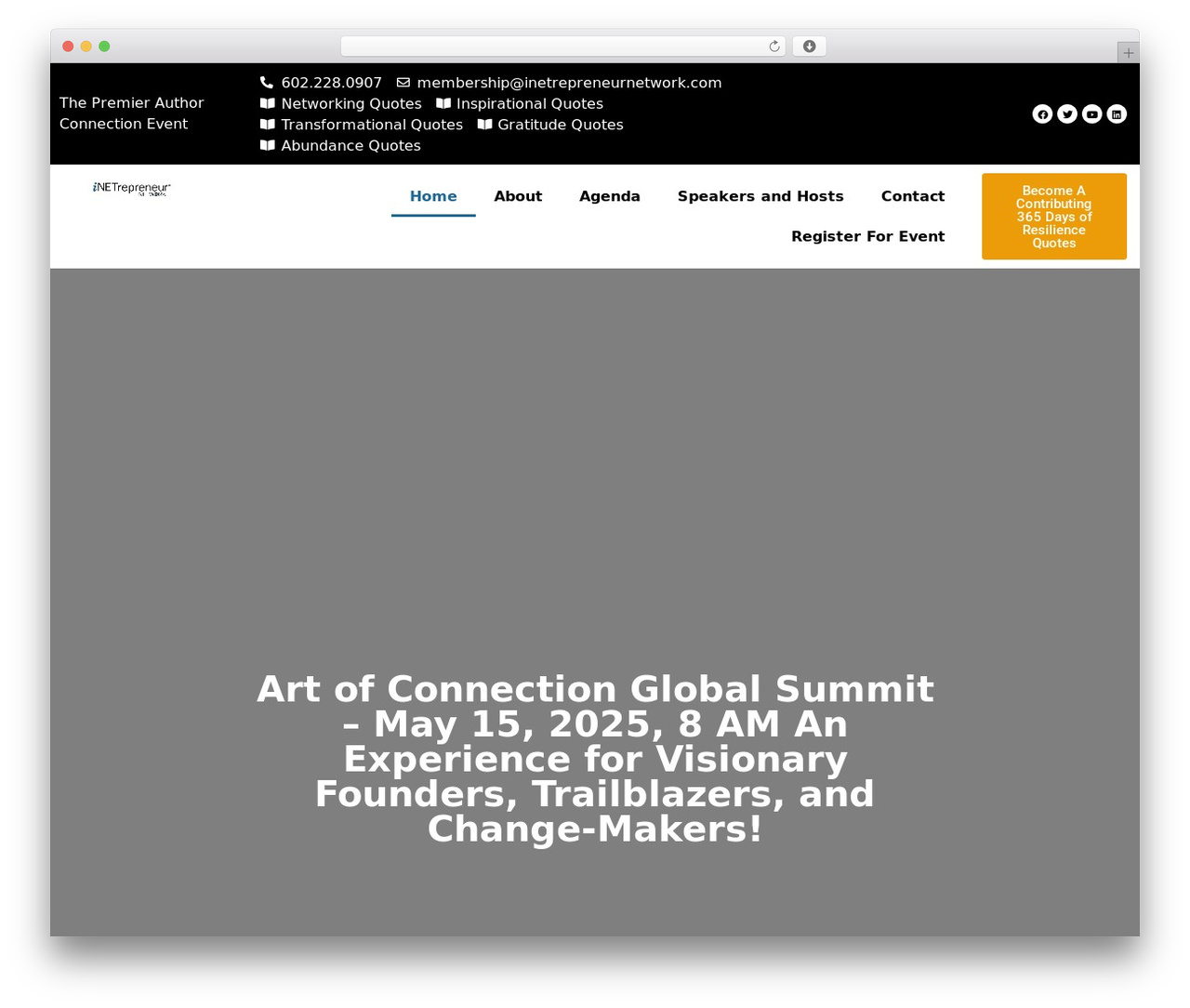Click the Art of Connection Global Summit heading

click(x=595, y=759)
